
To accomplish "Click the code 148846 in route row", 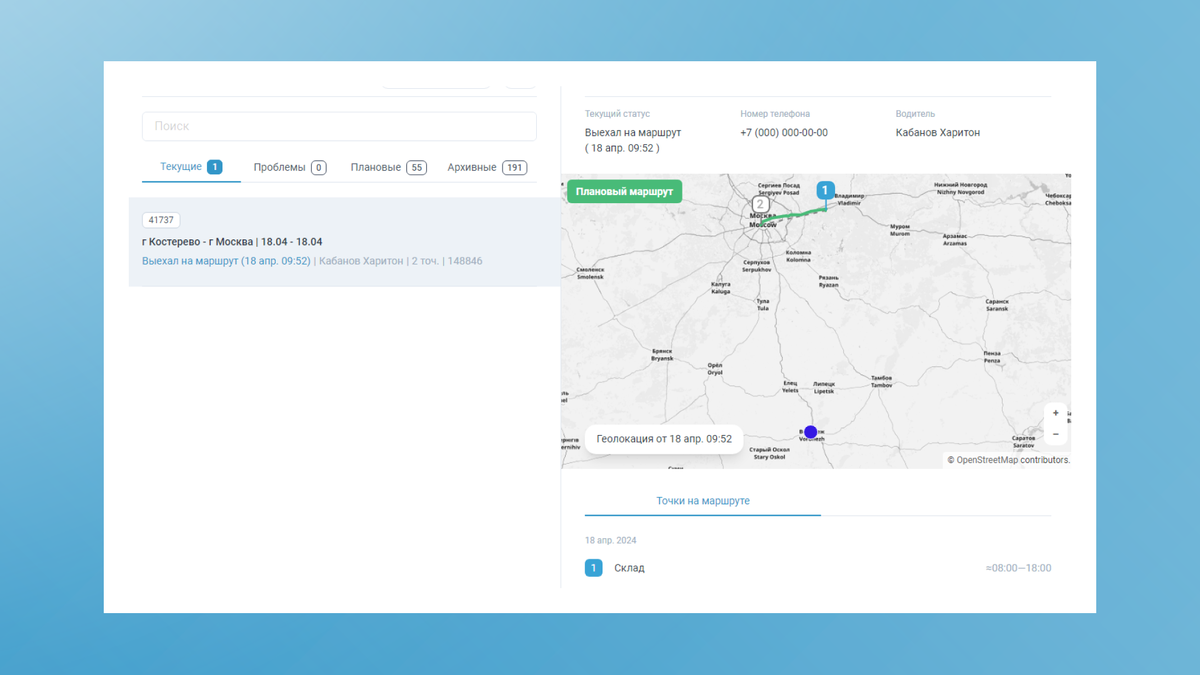I will point(465,261).
